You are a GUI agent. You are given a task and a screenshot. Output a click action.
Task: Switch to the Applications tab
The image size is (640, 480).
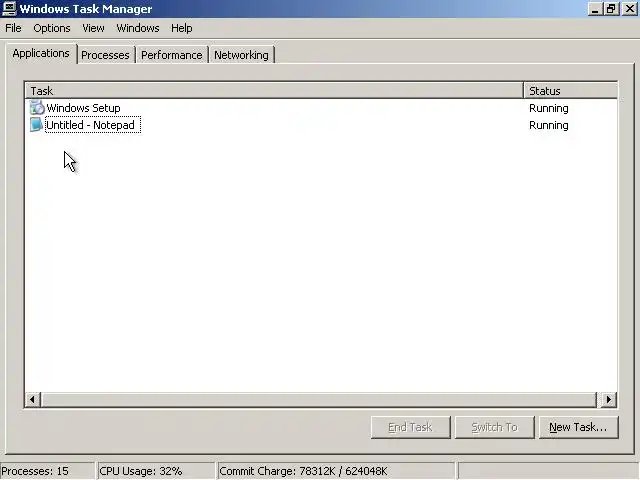point(41,53)
